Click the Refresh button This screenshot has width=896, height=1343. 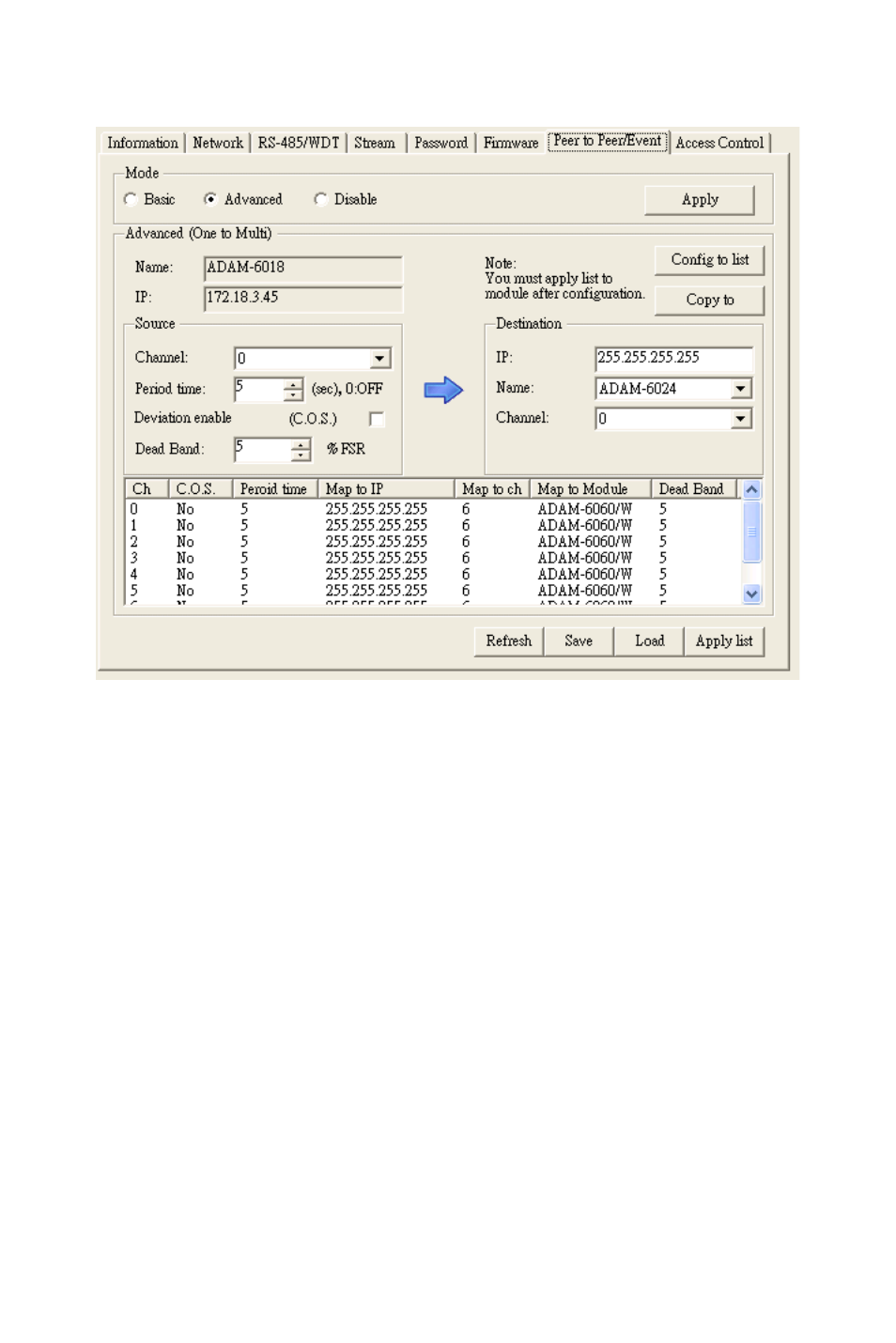[x=509, y=641]
